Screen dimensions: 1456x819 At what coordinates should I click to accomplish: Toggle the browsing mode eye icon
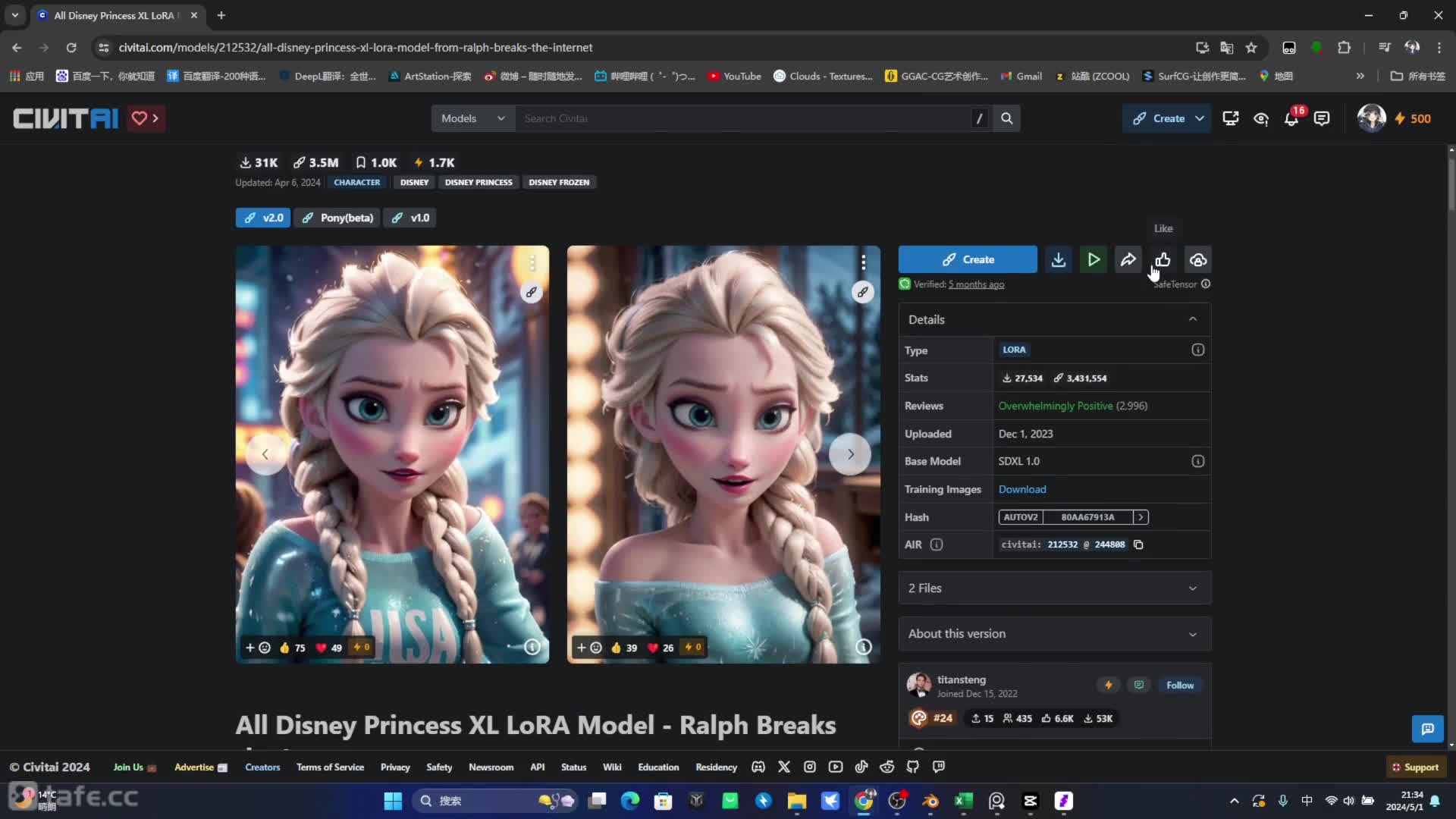click(1261, 118)
